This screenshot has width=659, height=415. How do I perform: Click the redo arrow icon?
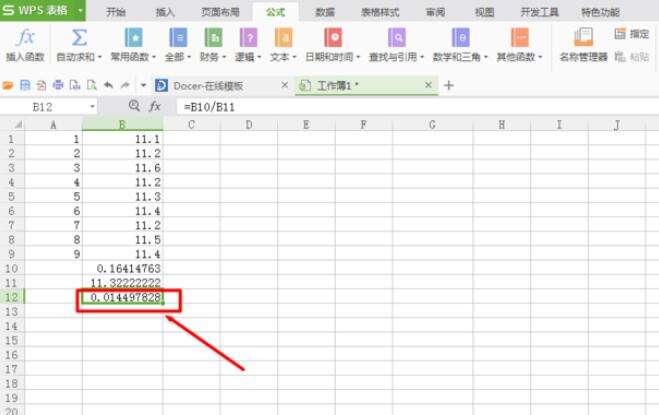[125, 85]
